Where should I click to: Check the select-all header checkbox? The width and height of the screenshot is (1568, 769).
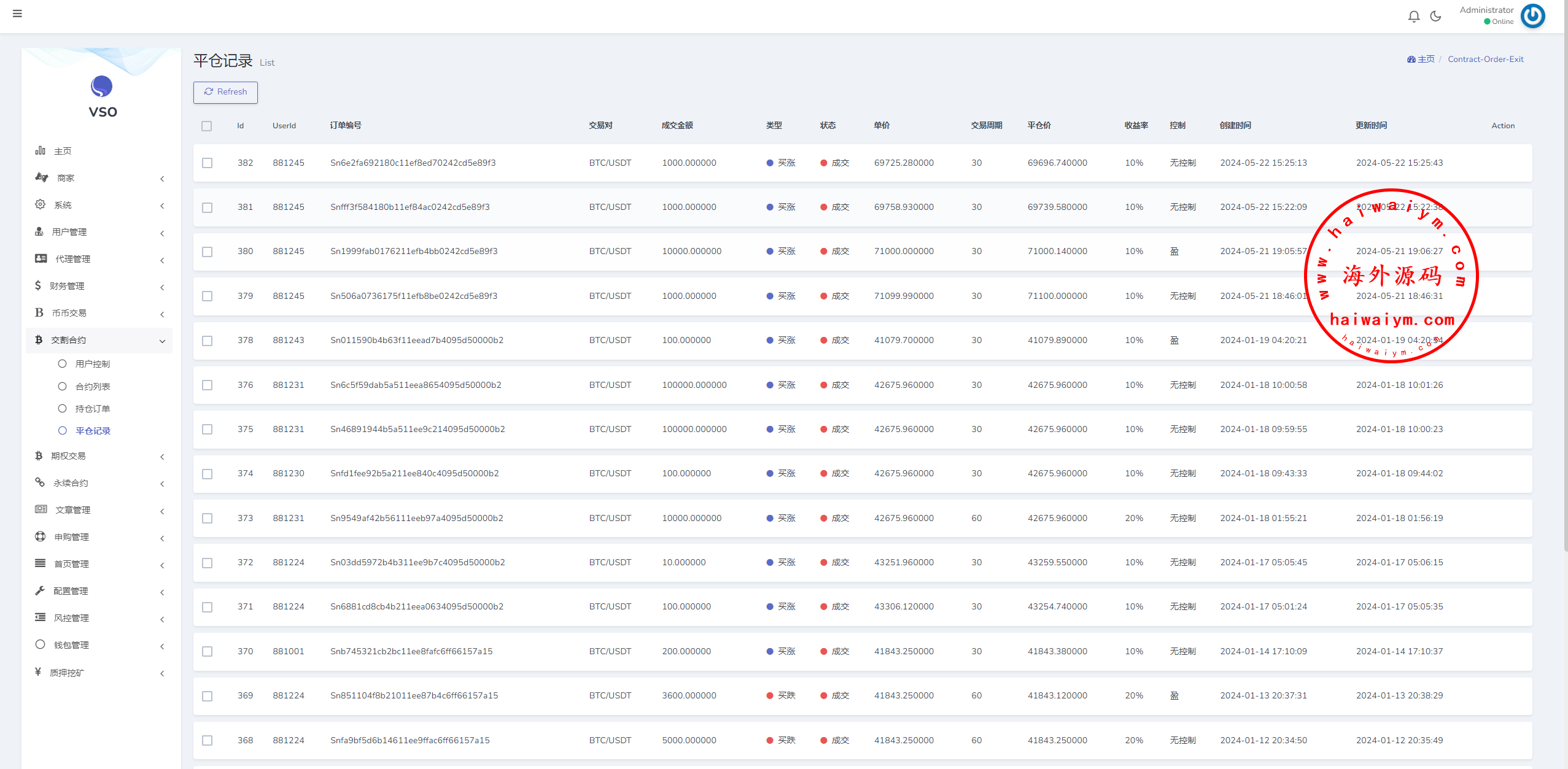coord(207,126)
